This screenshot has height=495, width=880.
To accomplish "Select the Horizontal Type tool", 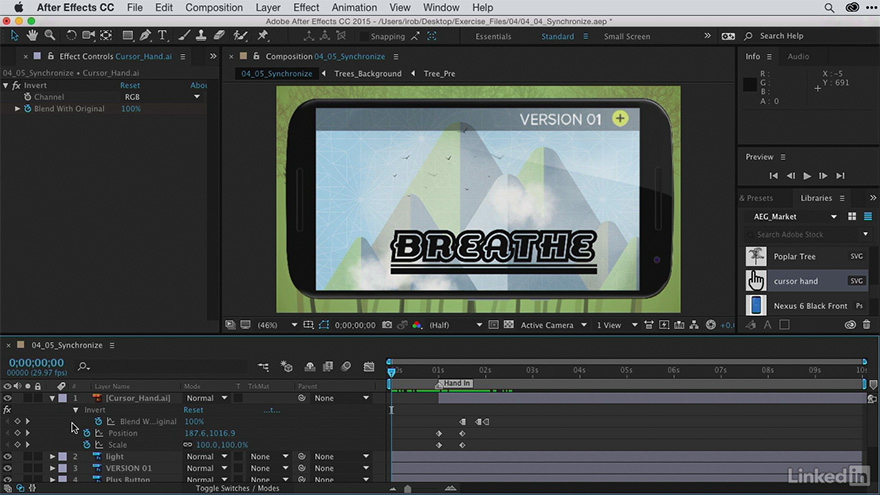I will (163, 35).
